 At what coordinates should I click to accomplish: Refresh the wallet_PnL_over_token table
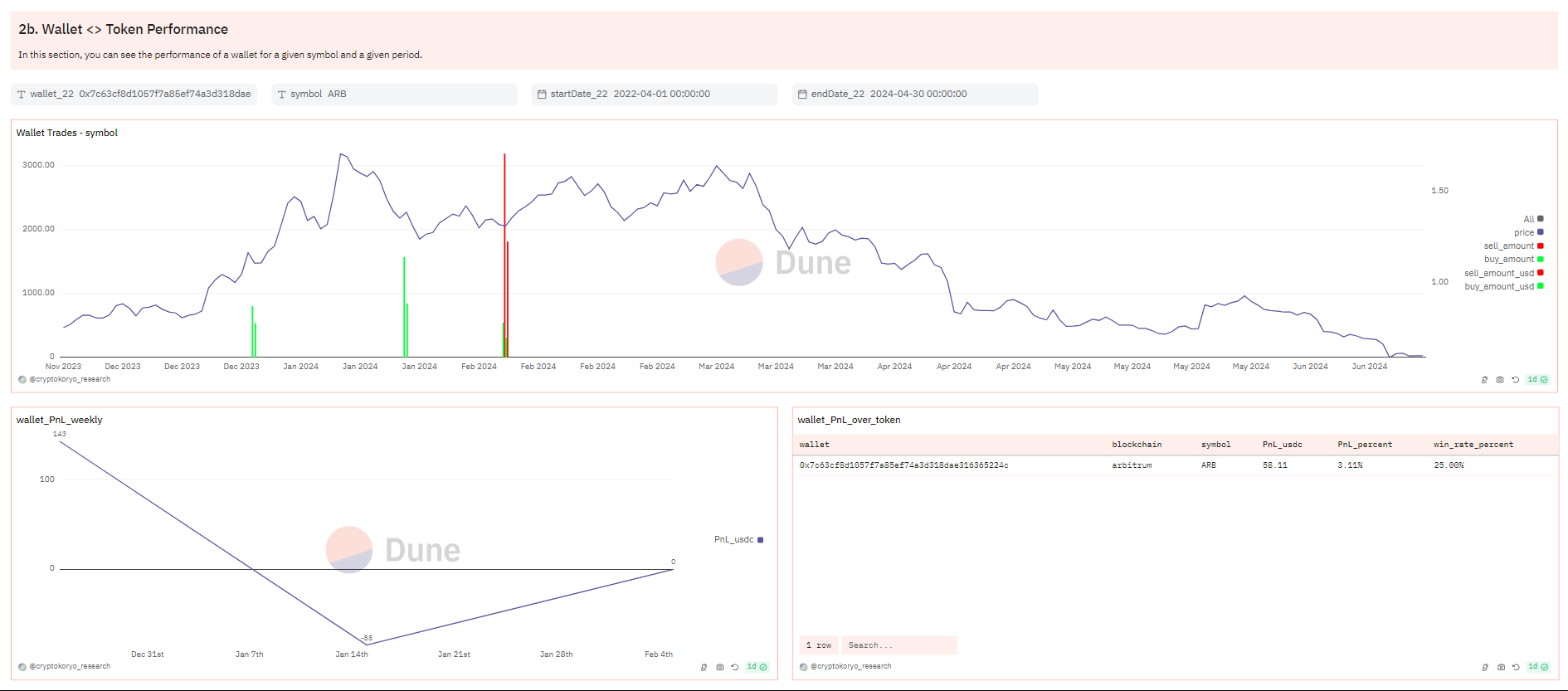pos(1516,667)
